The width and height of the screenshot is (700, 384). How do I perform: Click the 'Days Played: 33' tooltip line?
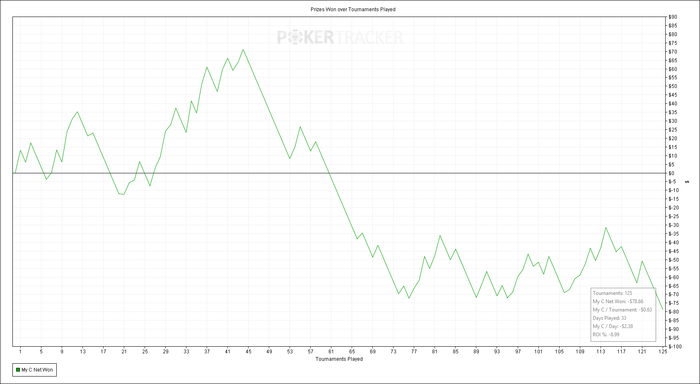tap(609, 318)
